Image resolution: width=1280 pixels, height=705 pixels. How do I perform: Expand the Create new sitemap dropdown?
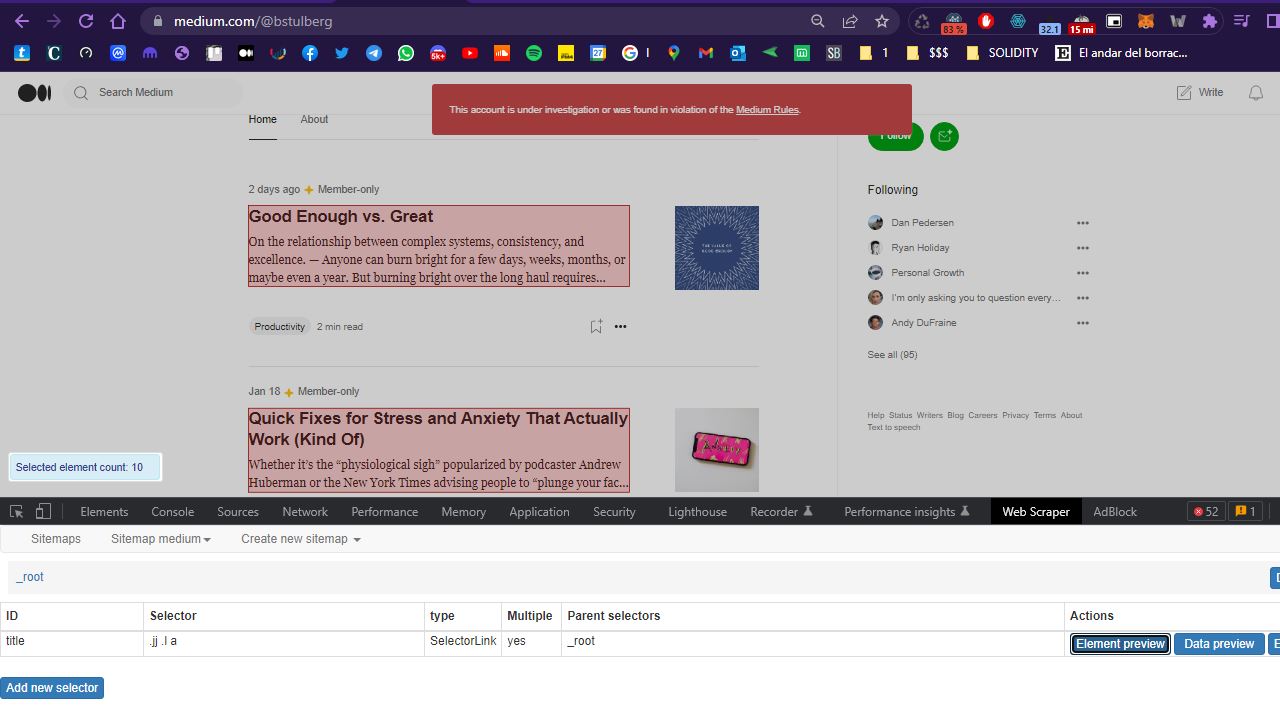[x=300, y=539]
